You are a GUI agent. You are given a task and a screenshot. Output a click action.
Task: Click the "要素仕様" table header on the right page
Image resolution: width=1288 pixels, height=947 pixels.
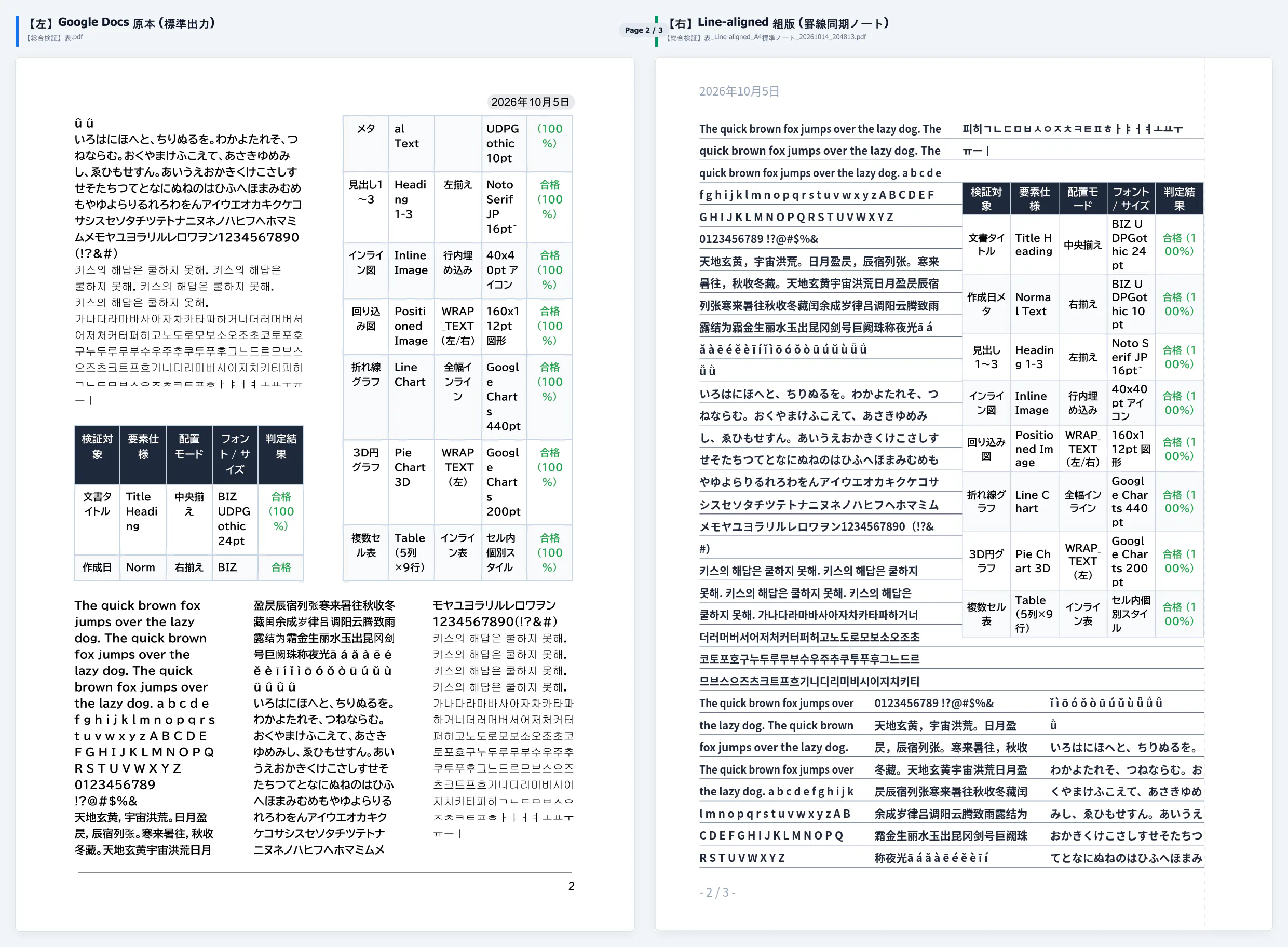pyautogui.click(x=1034, y=199)
